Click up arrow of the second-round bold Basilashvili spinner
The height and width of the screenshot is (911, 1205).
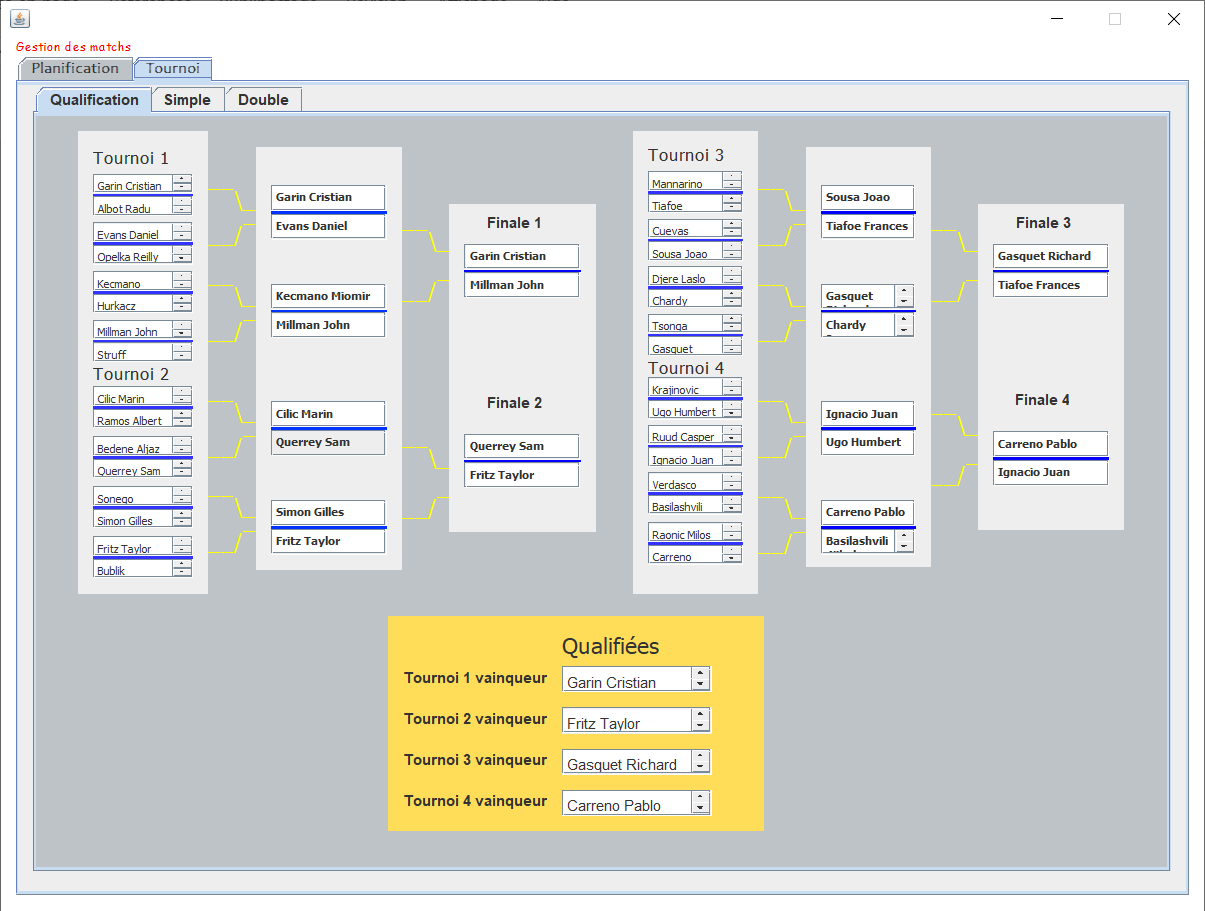[x=904, y=535]
